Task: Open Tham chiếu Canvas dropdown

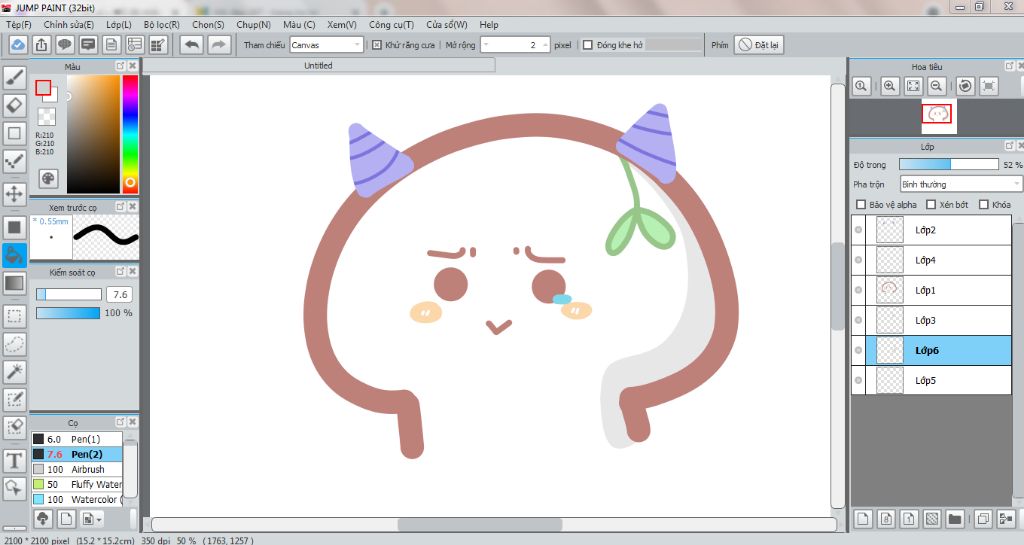Action: pos(327,45)
